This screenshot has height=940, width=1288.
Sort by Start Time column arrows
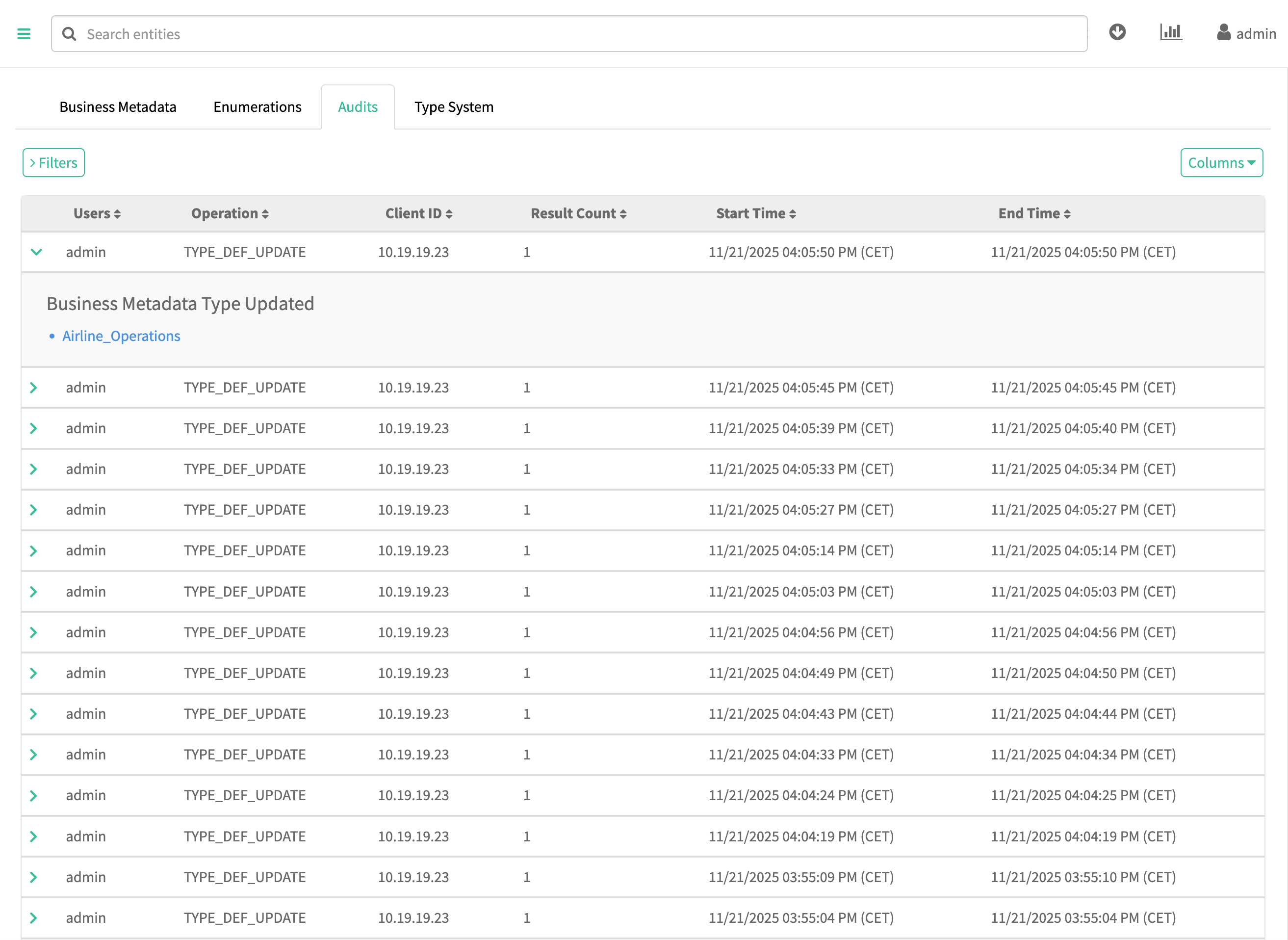click(793, 214)
